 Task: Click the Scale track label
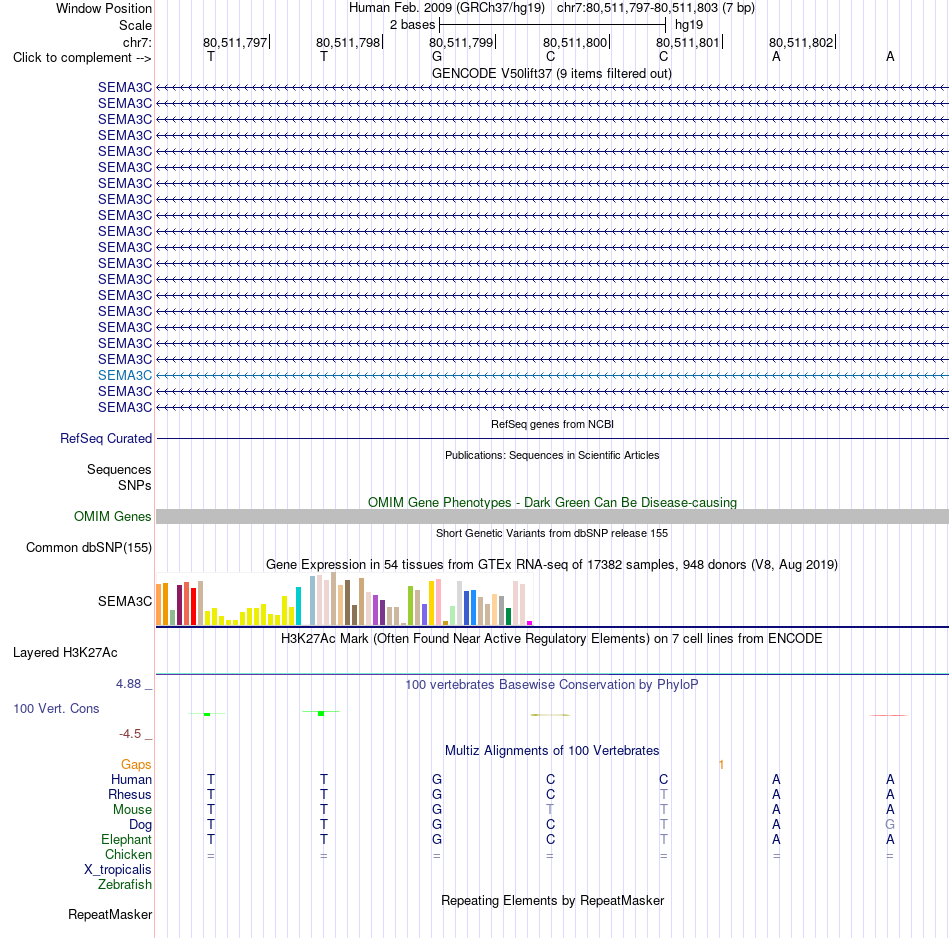pos(135,25)
